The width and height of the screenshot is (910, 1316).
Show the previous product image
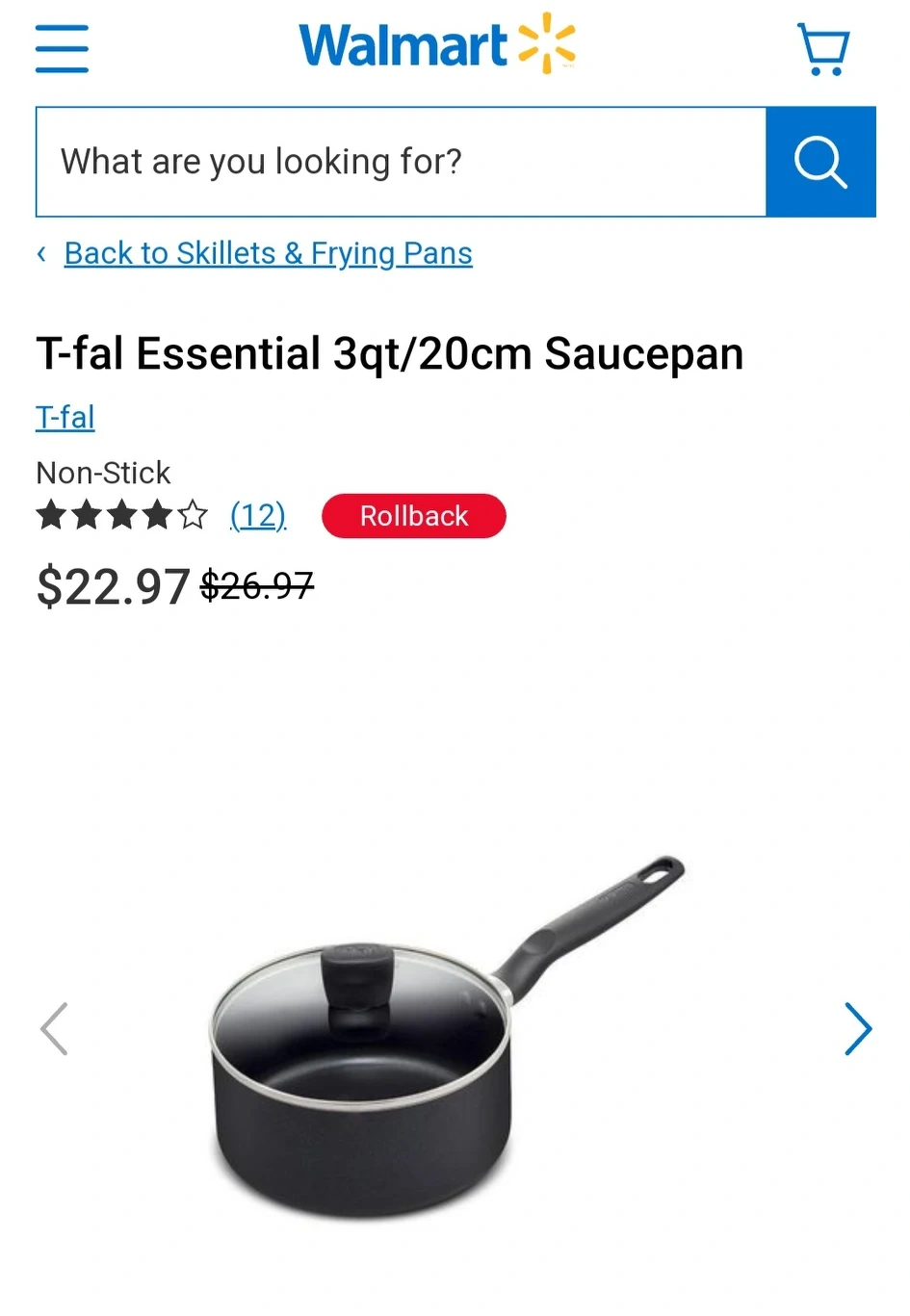[x=54, y=1029]
